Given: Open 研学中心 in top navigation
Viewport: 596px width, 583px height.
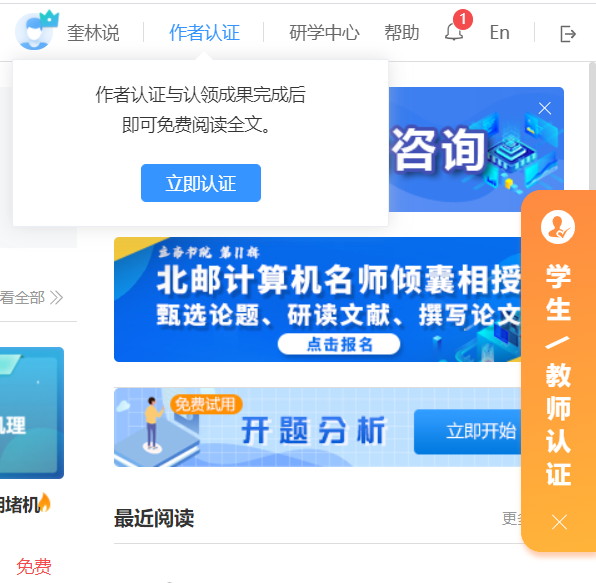Looking at the screenshot, I should click(x=324, y=33).
